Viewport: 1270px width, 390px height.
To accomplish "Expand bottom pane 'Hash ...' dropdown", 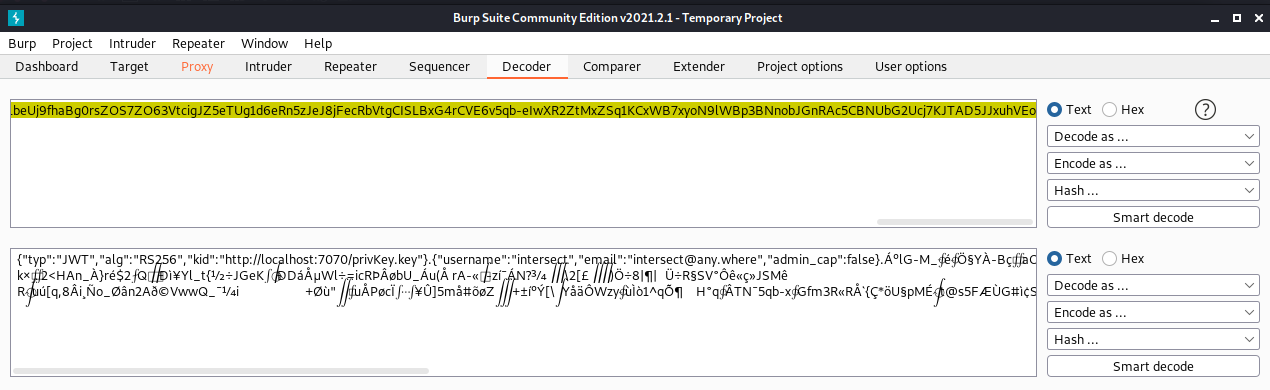I will point(1153,339).
